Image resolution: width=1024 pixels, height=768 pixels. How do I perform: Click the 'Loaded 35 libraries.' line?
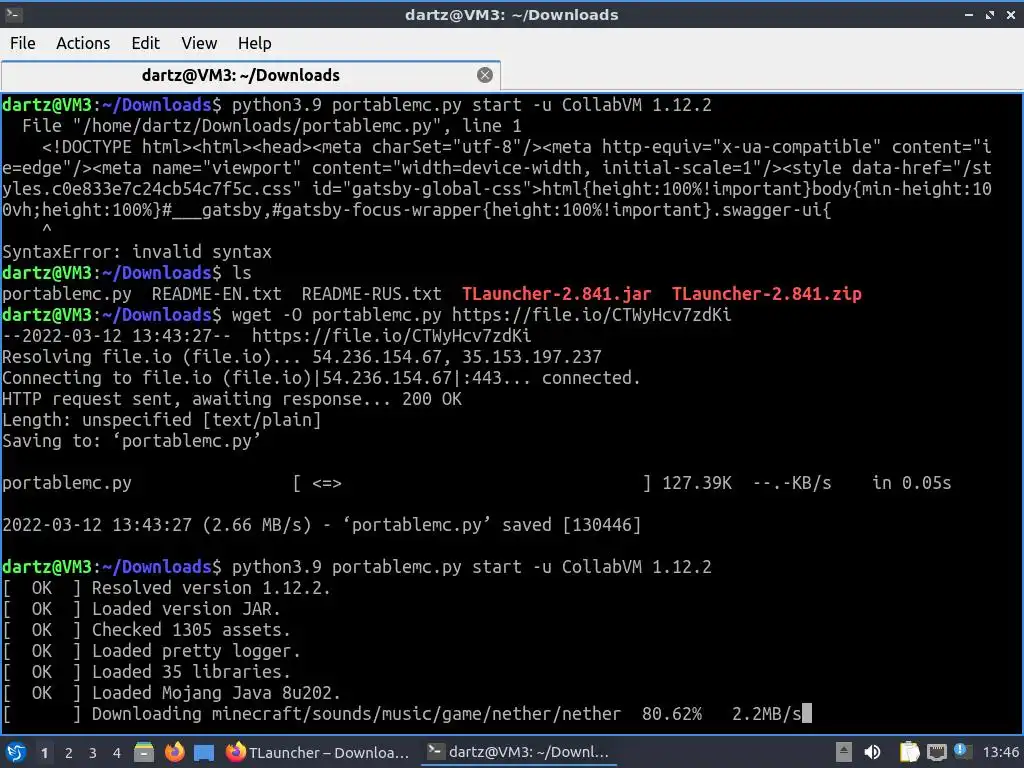[191, 672]
